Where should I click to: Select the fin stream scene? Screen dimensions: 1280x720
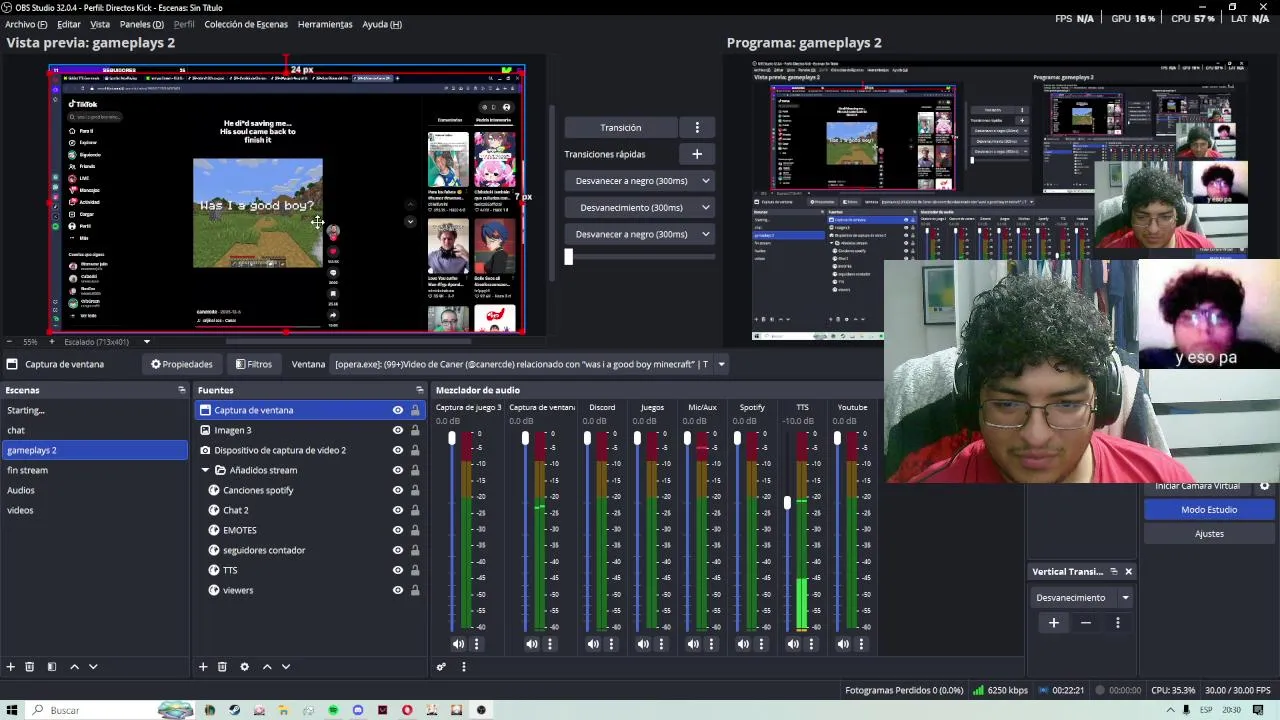(94, 470)
